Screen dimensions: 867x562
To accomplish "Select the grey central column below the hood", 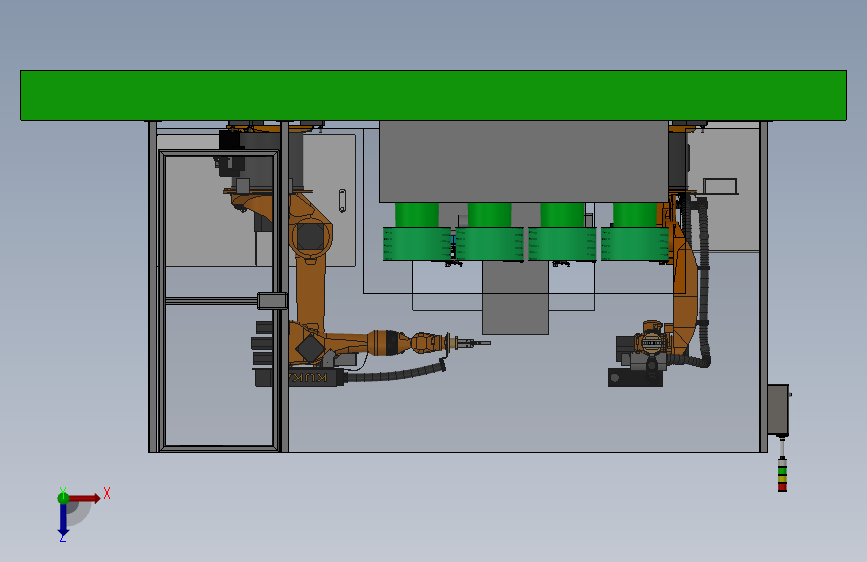I will [515, 297].
